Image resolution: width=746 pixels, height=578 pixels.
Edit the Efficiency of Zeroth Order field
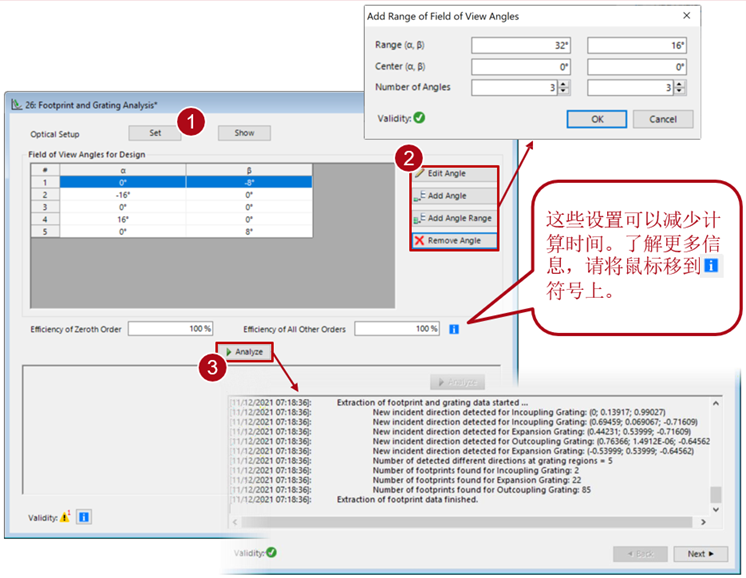tap(170, 329)
